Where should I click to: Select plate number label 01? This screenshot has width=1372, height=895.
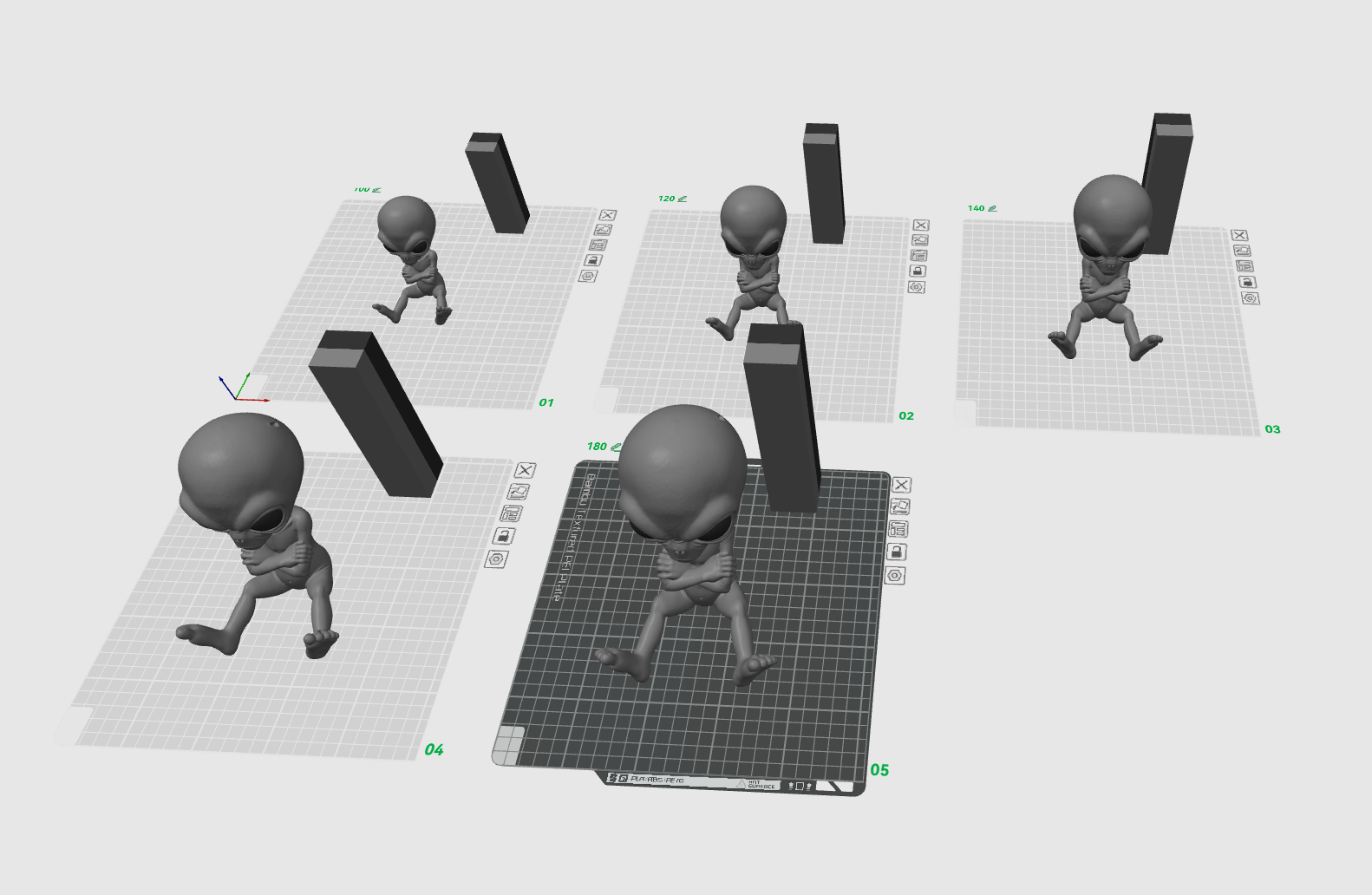(546, 402)
